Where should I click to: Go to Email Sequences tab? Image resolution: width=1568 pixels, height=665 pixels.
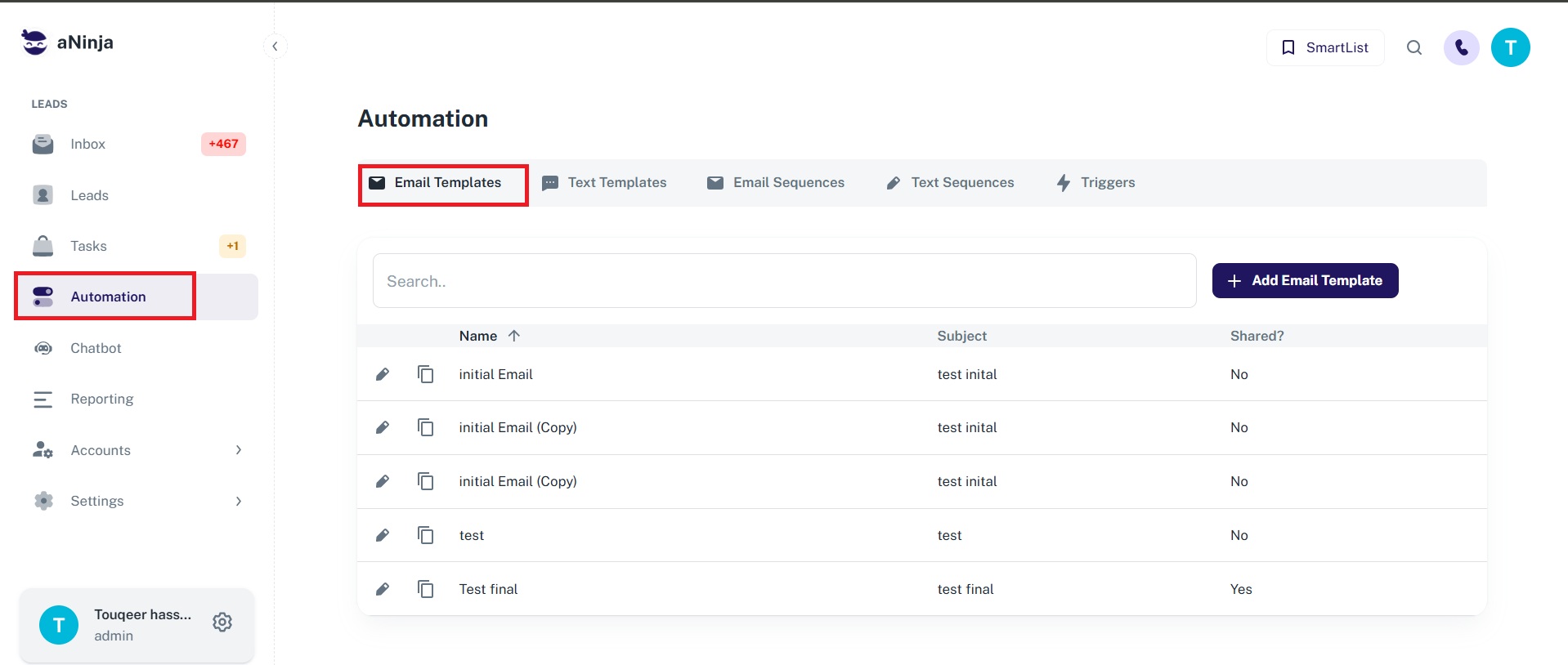(x=776, y=183)
